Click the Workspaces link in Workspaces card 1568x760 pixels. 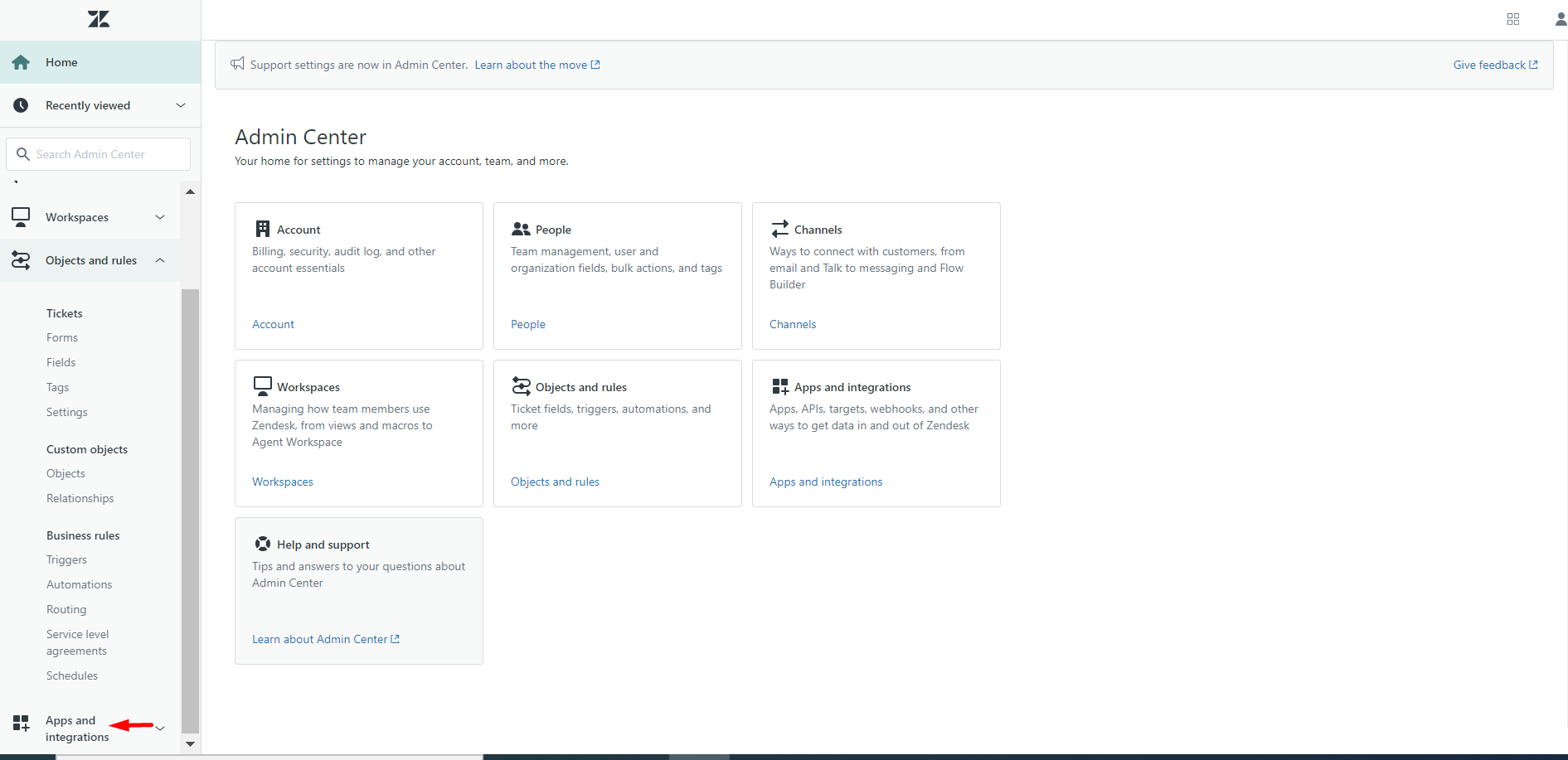coord(283,482)
